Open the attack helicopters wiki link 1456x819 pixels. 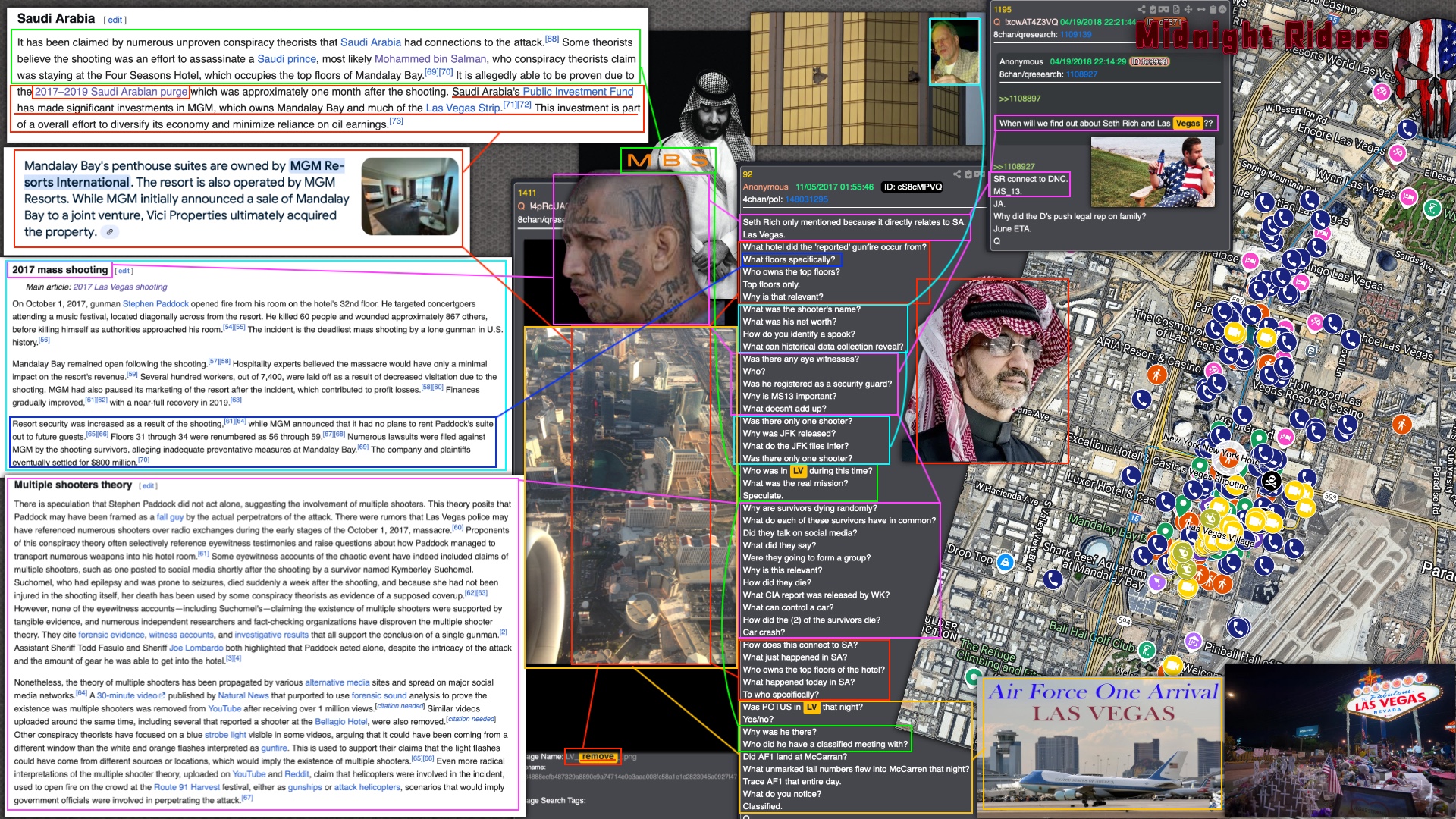click(367, 787)
